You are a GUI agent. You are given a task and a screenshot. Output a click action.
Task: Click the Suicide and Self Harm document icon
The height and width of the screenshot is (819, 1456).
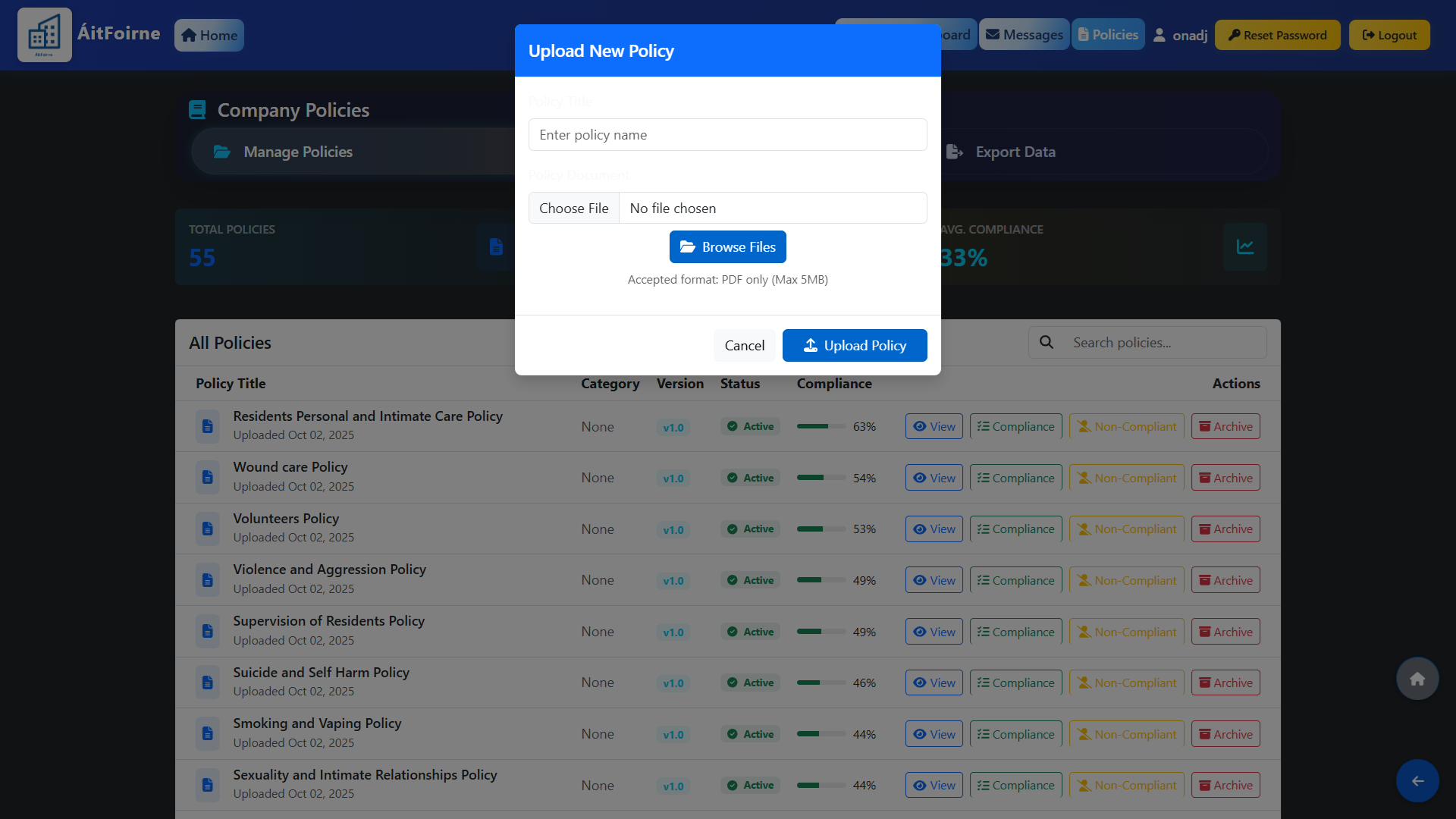pyautogui.click(x=207, y=682)
